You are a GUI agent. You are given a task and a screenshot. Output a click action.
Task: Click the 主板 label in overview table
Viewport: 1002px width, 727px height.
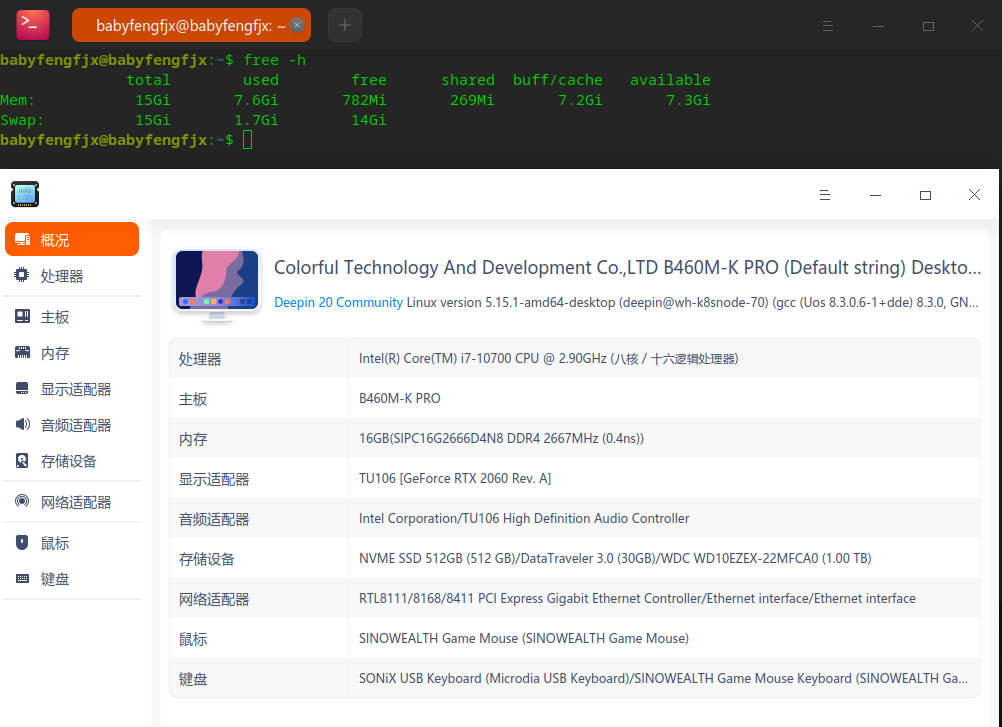pos(193,399)
